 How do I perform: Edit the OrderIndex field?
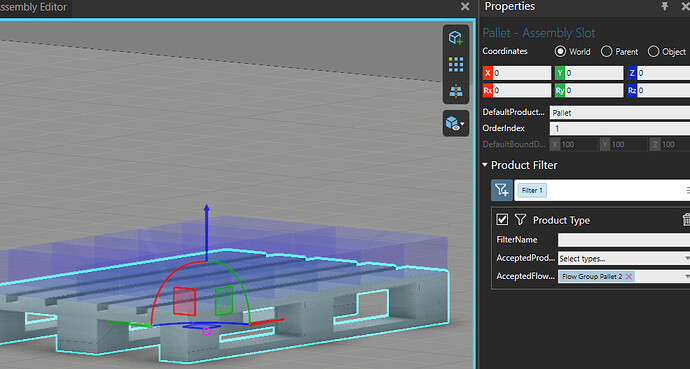(x=620, y=128)
